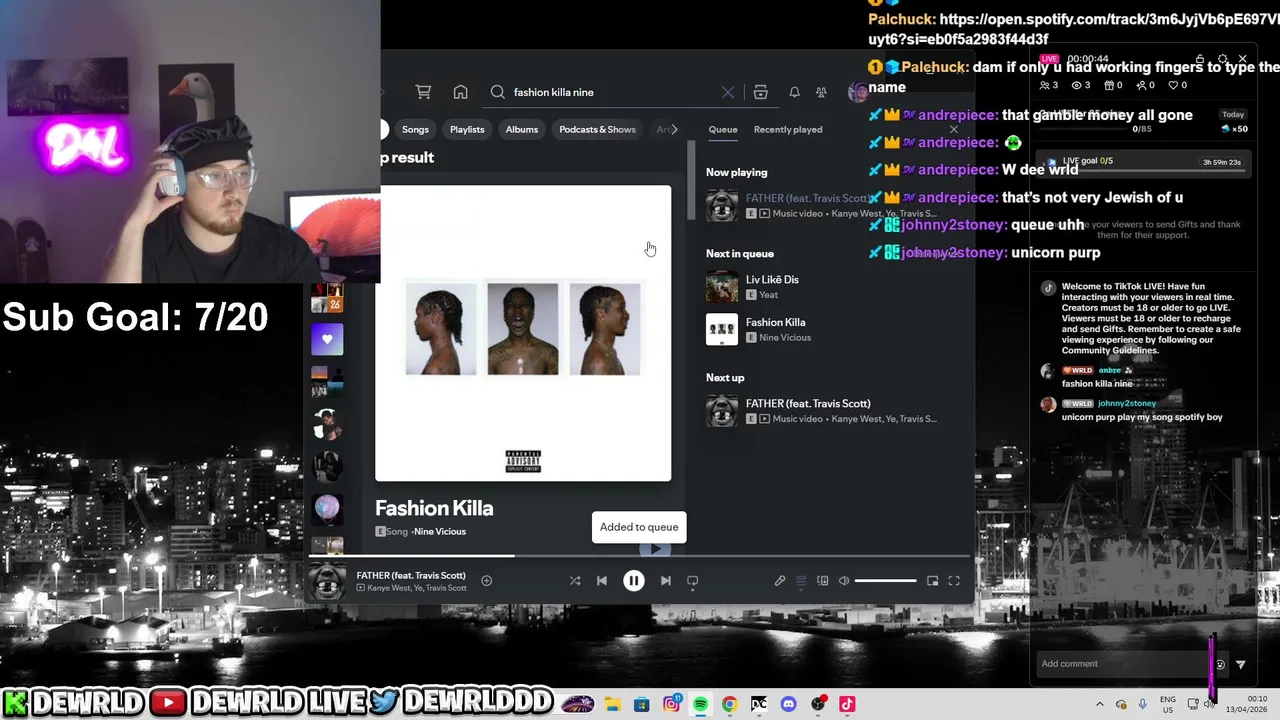
Task: Pause the current song
Action: (633, 580)
